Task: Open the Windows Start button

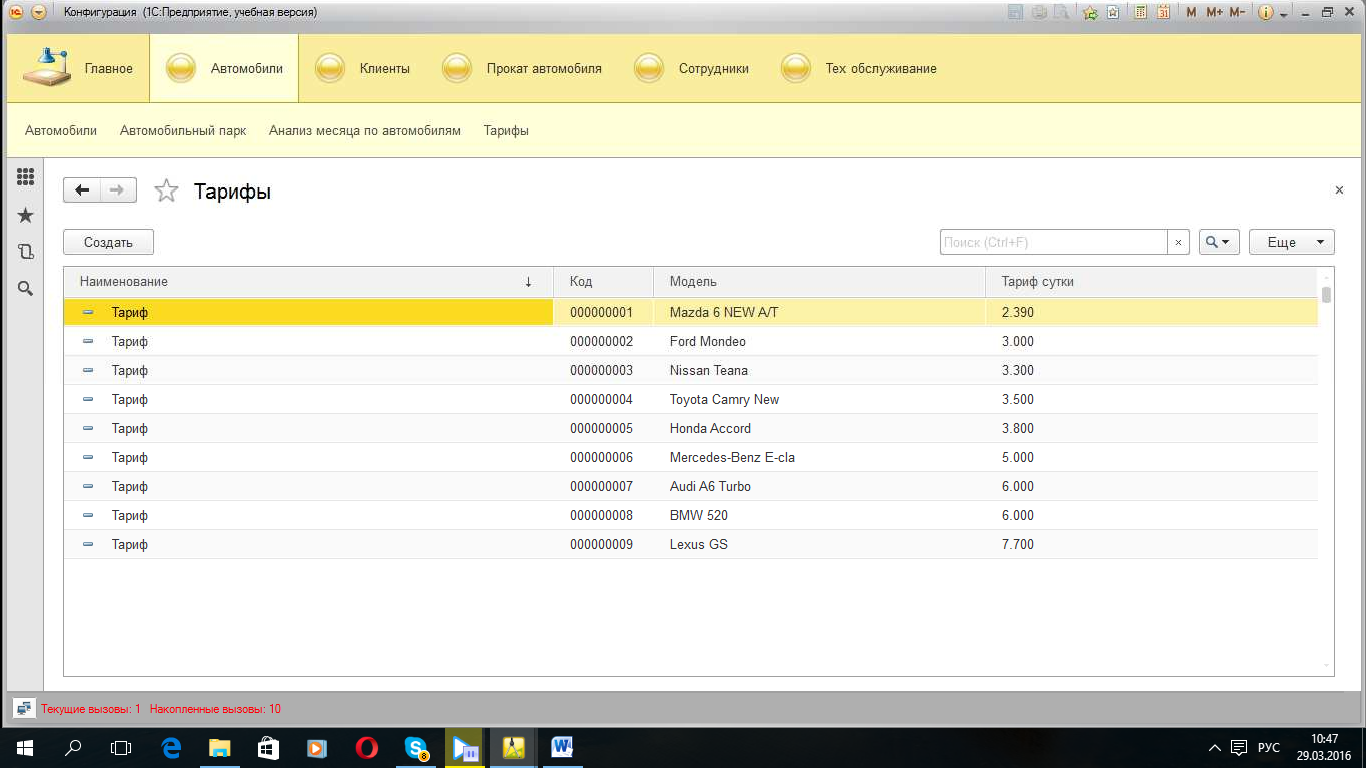Action: tap(25, 747)
